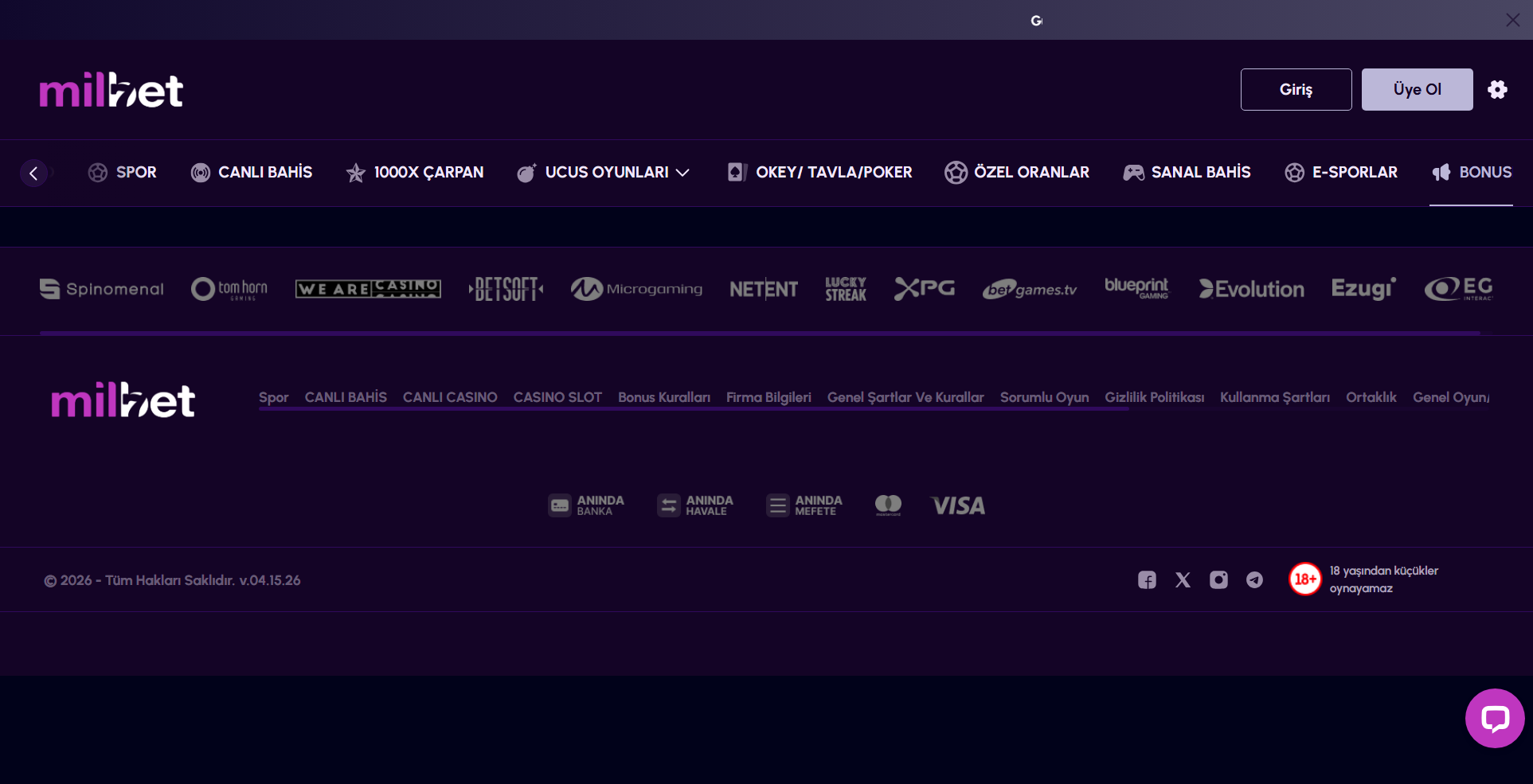Click the footer links horizontal scrollbar
The height and width of the screenshot is (784, 1533).
pyautogui.click(x=693, y=408)
